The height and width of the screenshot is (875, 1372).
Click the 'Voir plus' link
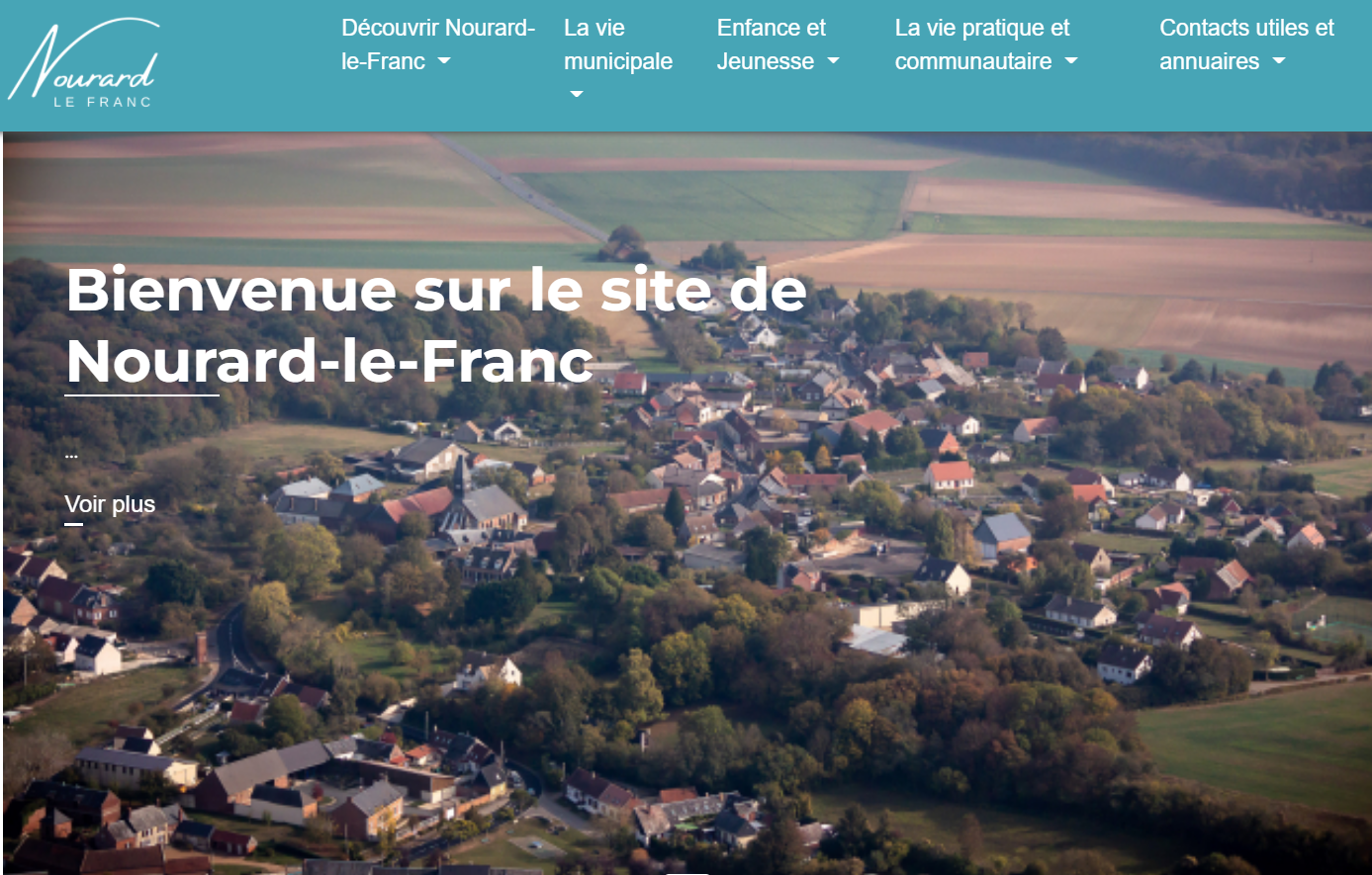pyautogui.click(x=109, y=505)
